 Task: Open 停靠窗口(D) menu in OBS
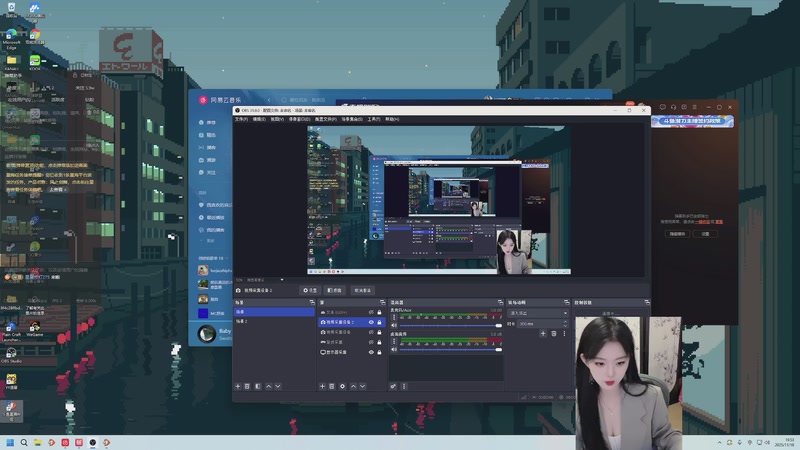click(x=299, y=119)
